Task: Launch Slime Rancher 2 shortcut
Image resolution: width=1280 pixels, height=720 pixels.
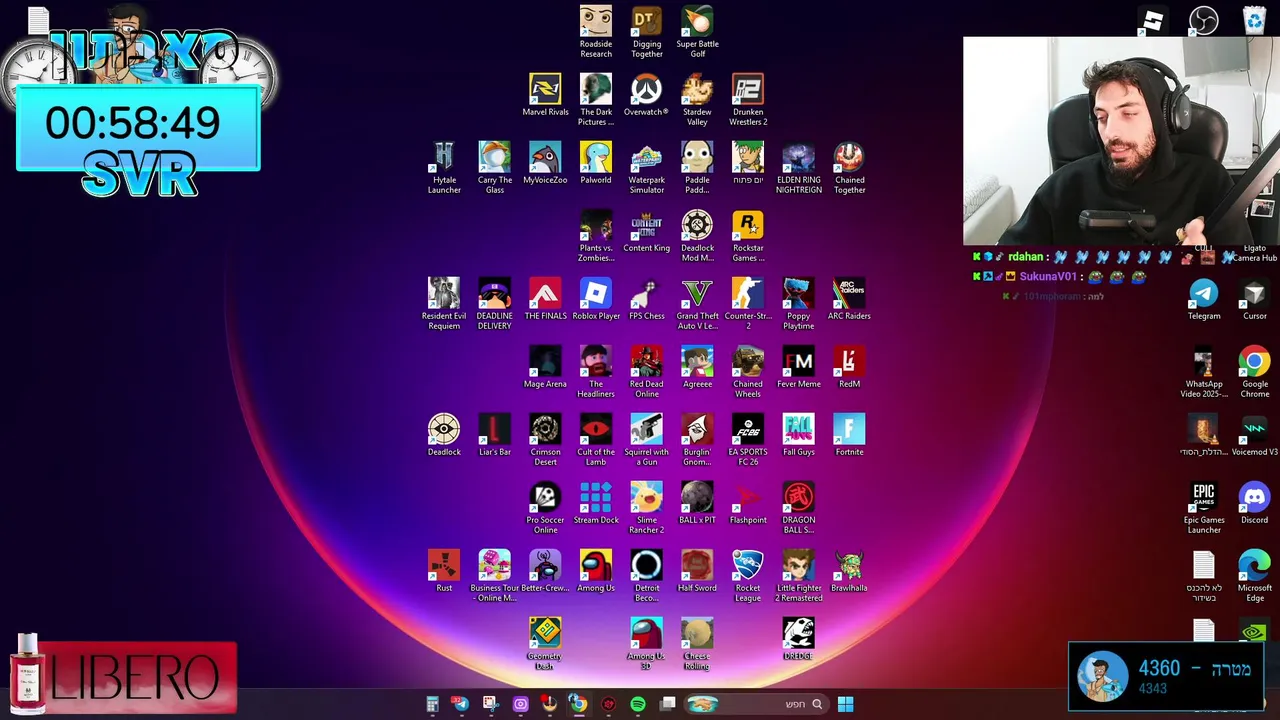Action: click(646, 507)
